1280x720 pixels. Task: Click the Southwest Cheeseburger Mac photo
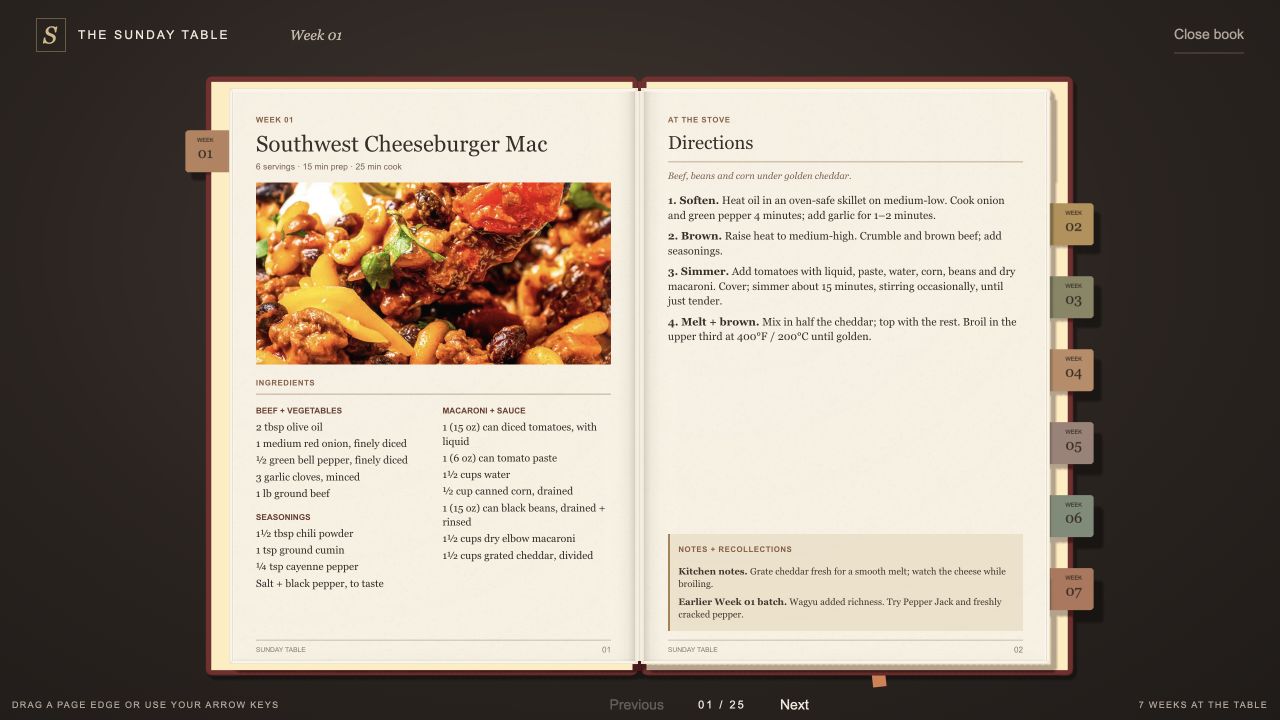(433, 273)
